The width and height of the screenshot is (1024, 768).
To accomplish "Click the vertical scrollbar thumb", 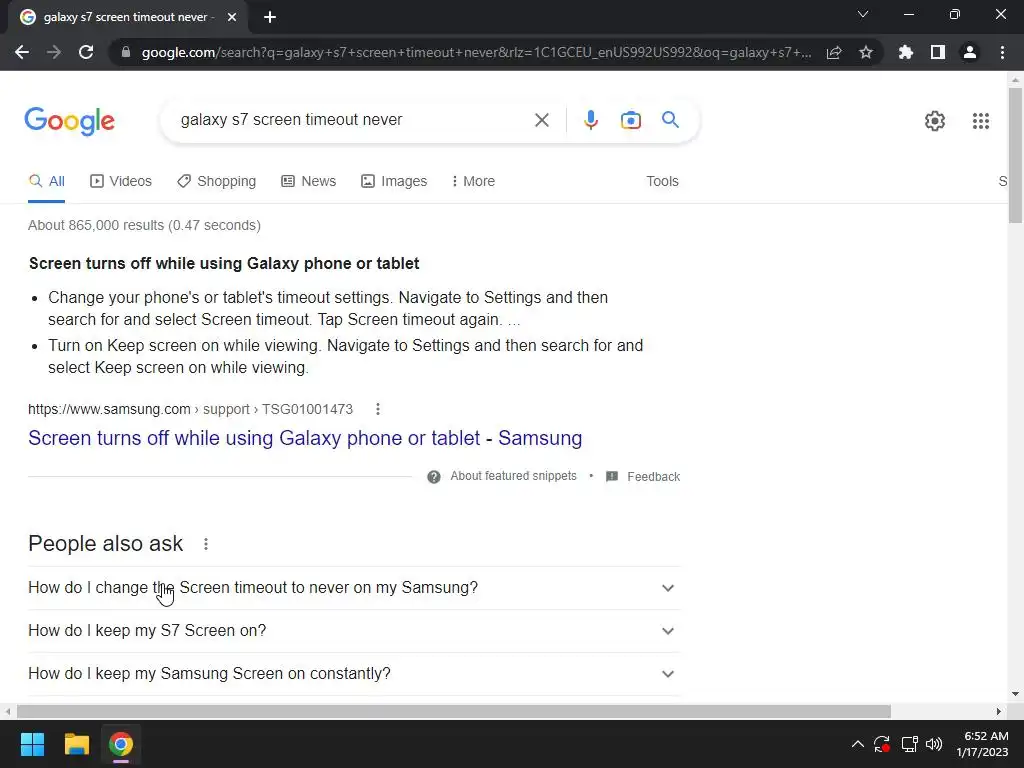I will 1015,155.
